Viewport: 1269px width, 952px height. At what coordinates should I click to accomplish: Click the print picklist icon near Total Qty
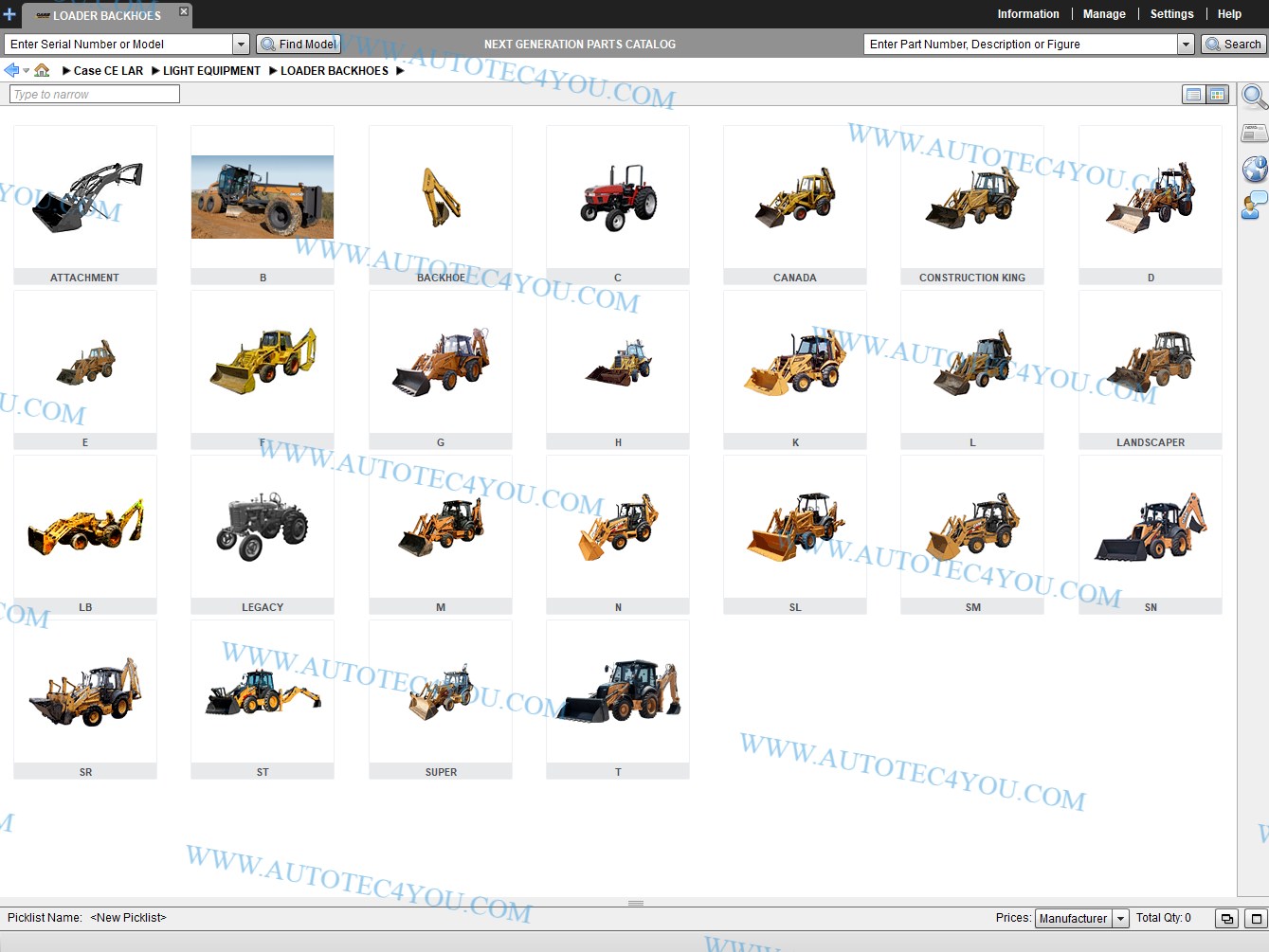click(x=1226, y=918)
